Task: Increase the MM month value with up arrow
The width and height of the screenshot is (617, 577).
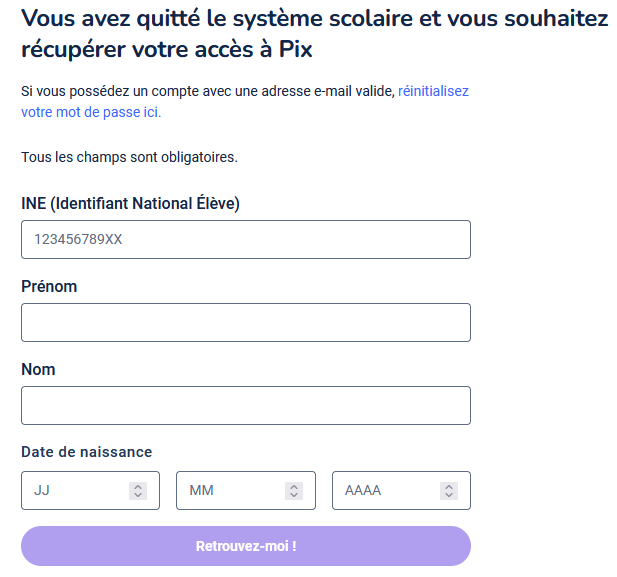Action: coord(294,486)
